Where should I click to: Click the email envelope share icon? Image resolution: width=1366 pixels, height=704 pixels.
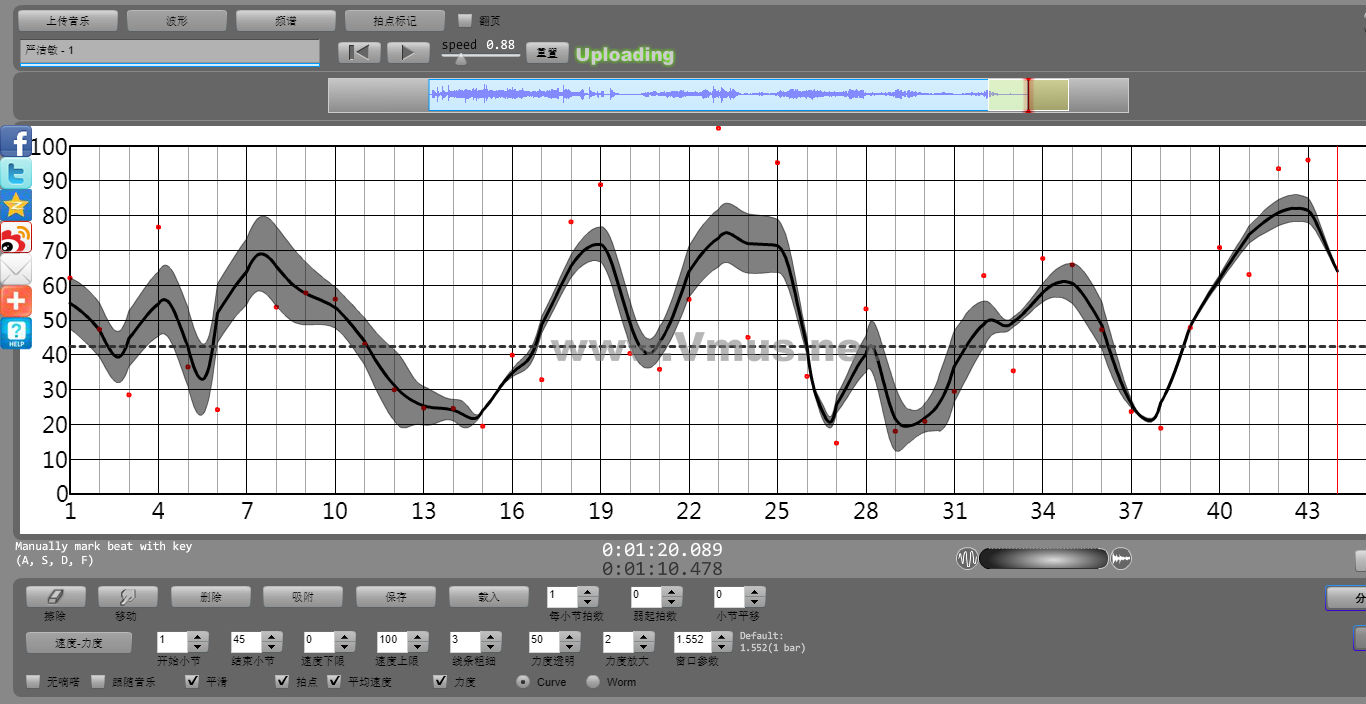16,270
